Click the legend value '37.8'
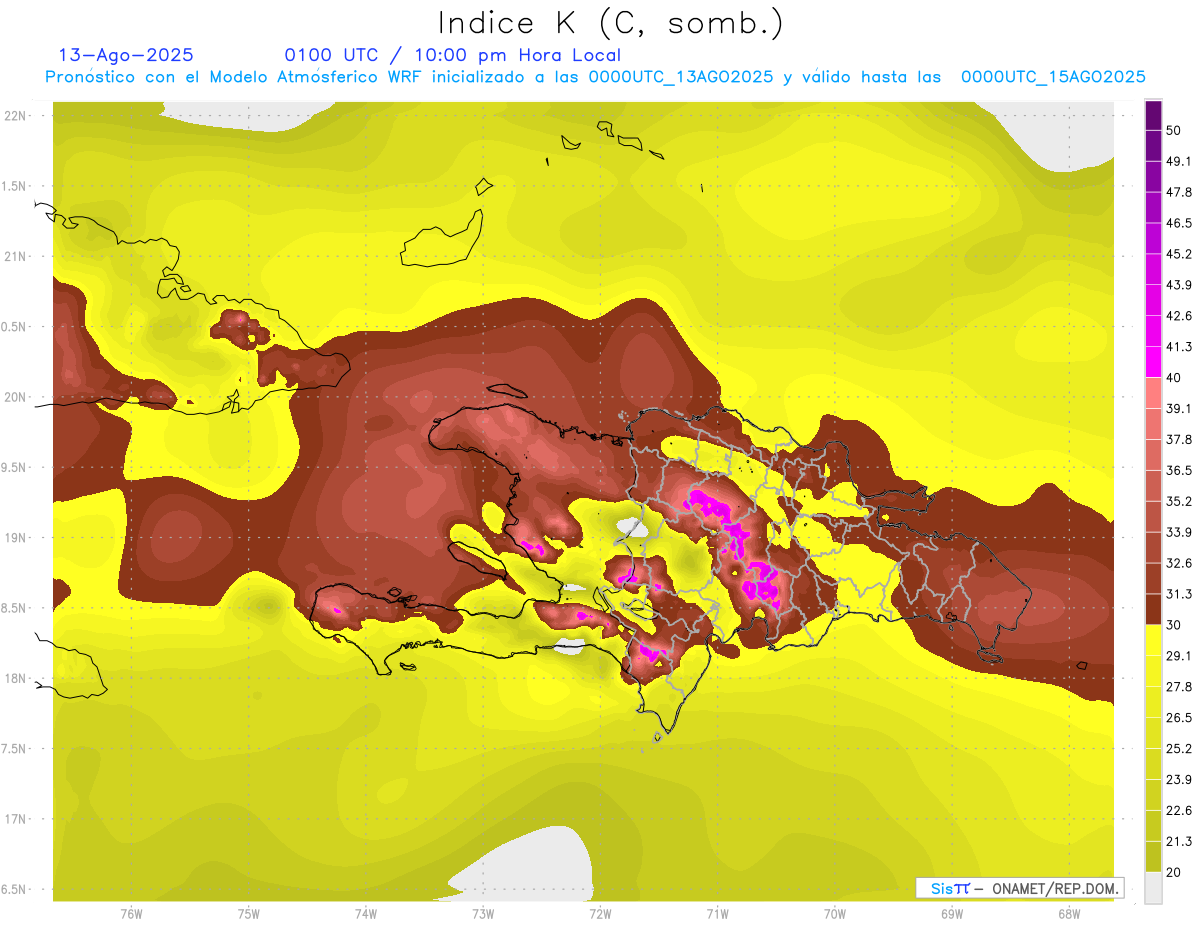 point(1179,439)
